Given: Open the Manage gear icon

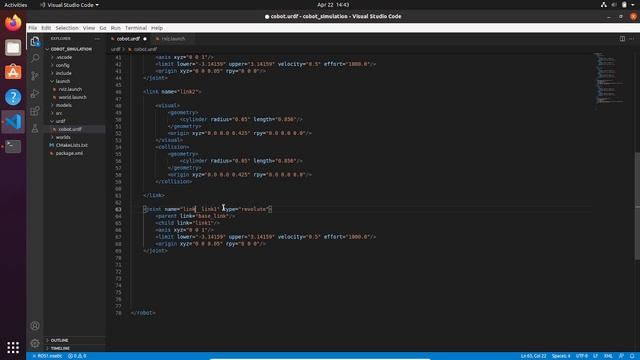Looking at the screenshot, I should pyautogui.click(x=35, y=343).
